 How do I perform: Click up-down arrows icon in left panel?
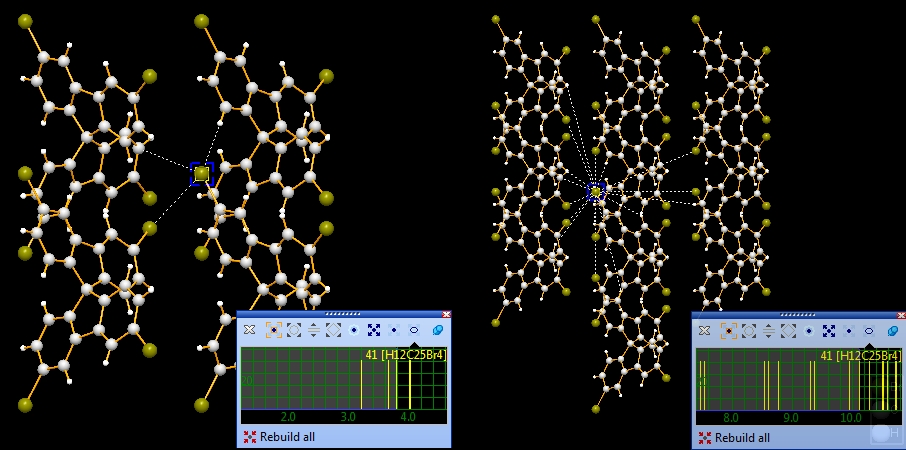point(313,330)
